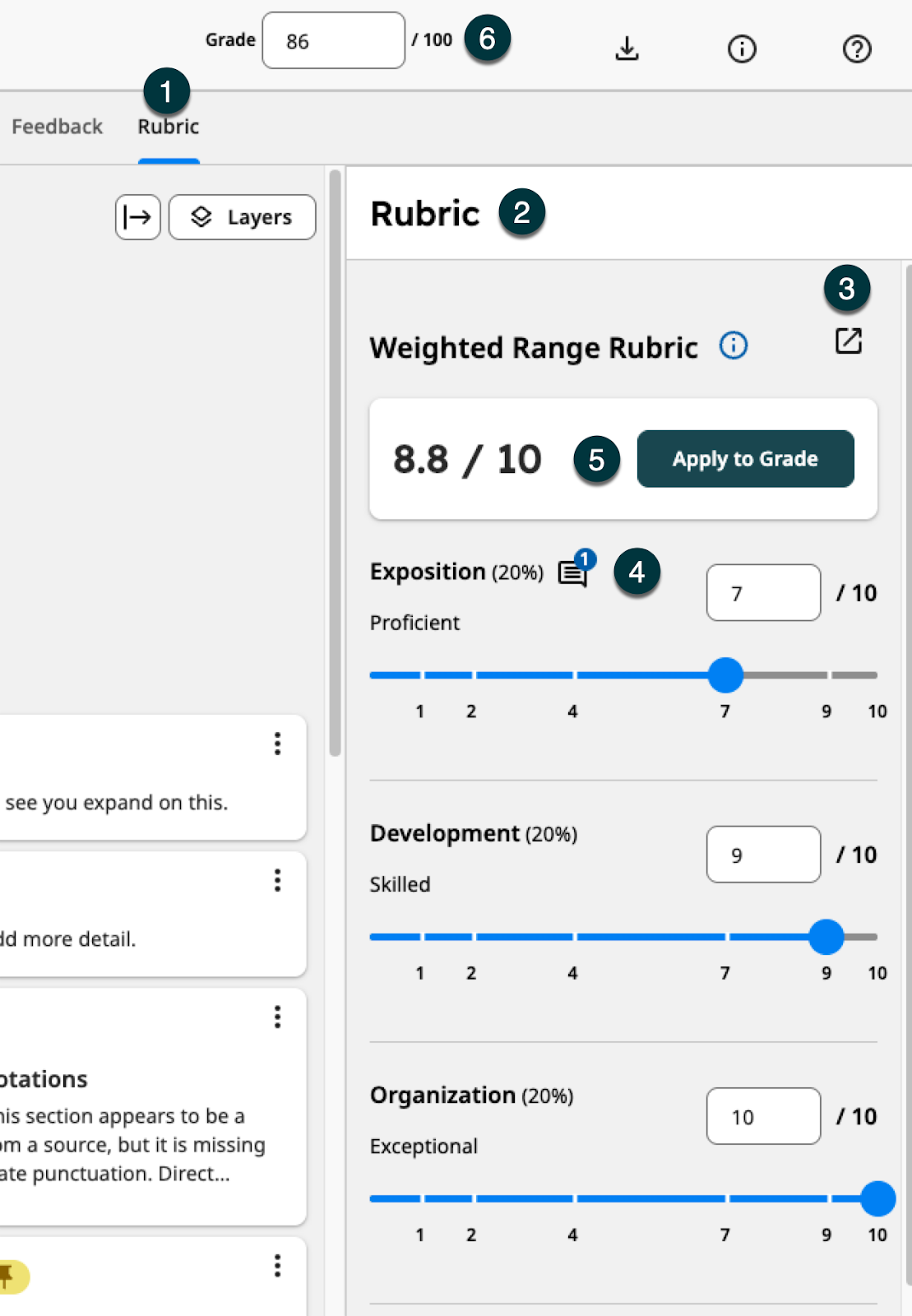Viewport: 912px width, 1316px height.
Task: Switch to the Feedback tab
Action: (58, 127)
